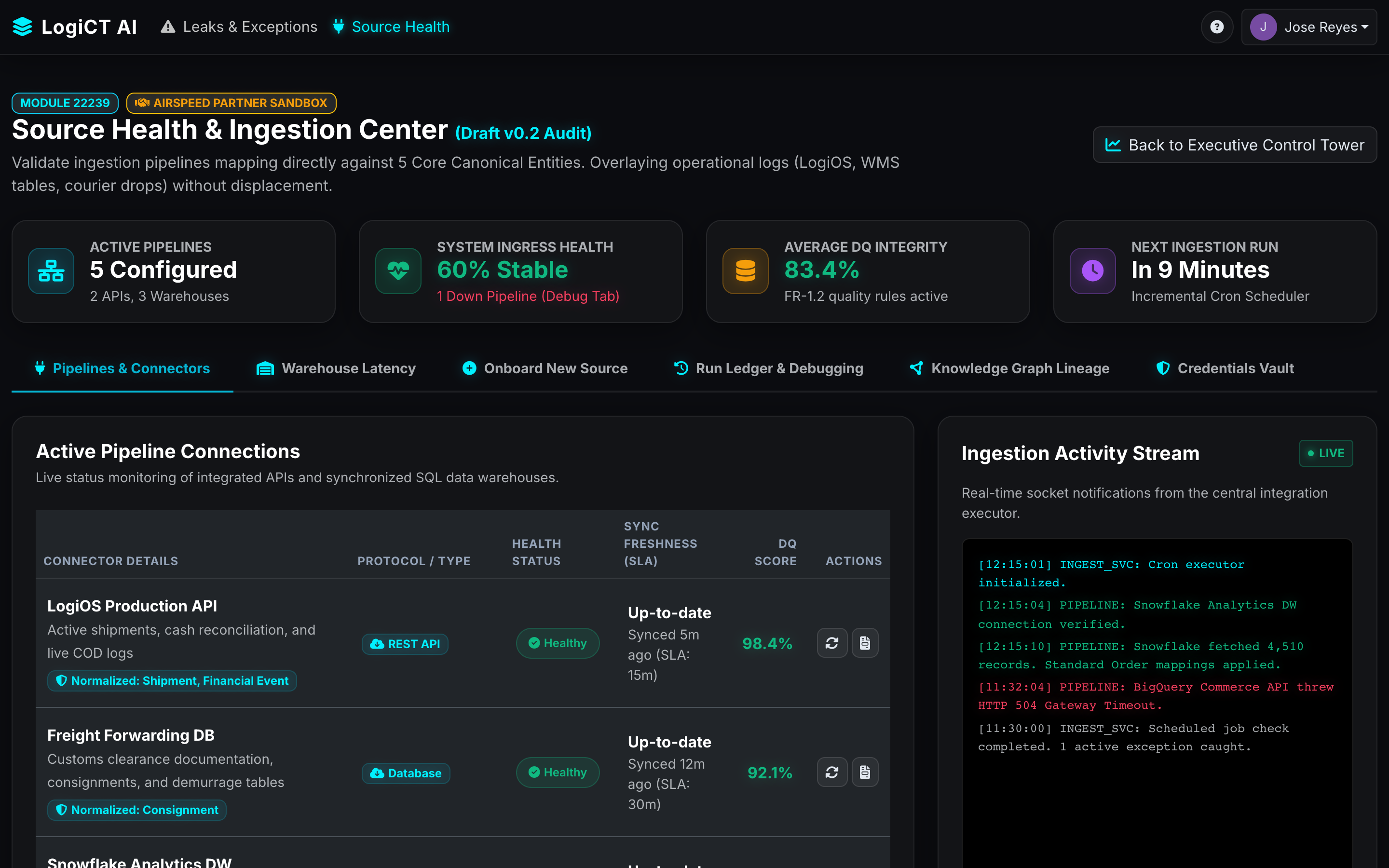
Task: Click Back to Executive Control Tower button
Action: pyautogui.click(x=1235, y=145)
